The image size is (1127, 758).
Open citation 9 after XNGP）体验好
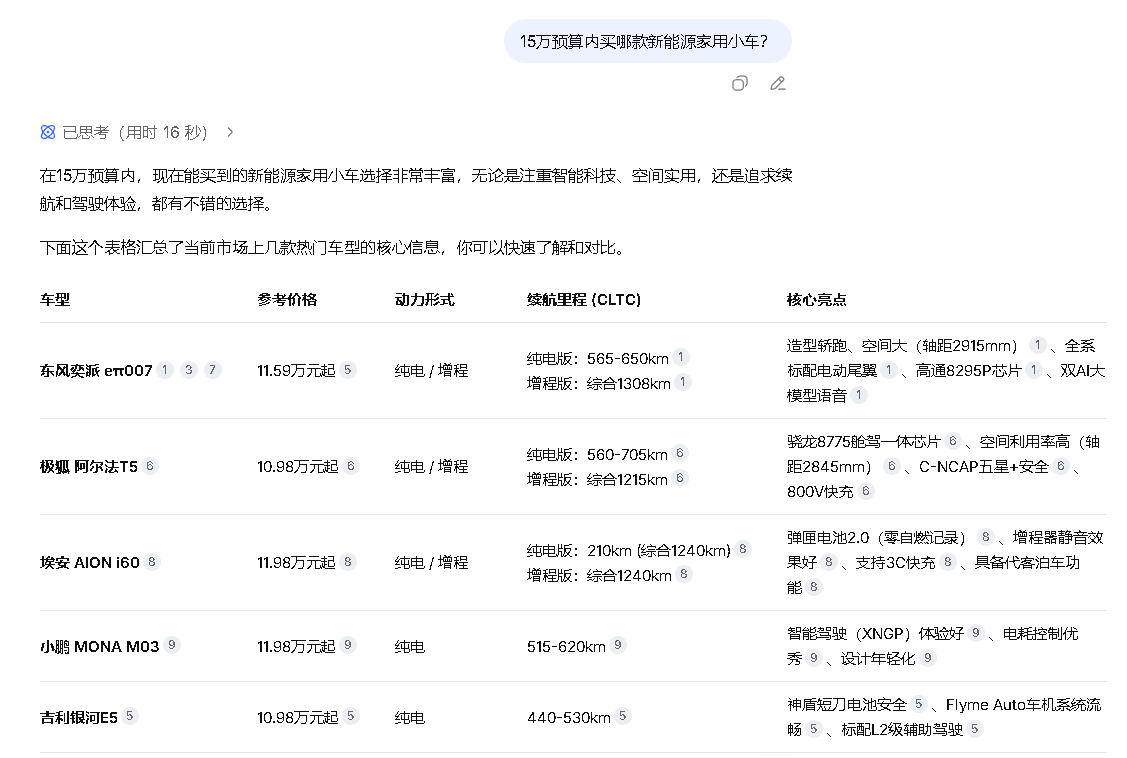[x=976, y=633]
